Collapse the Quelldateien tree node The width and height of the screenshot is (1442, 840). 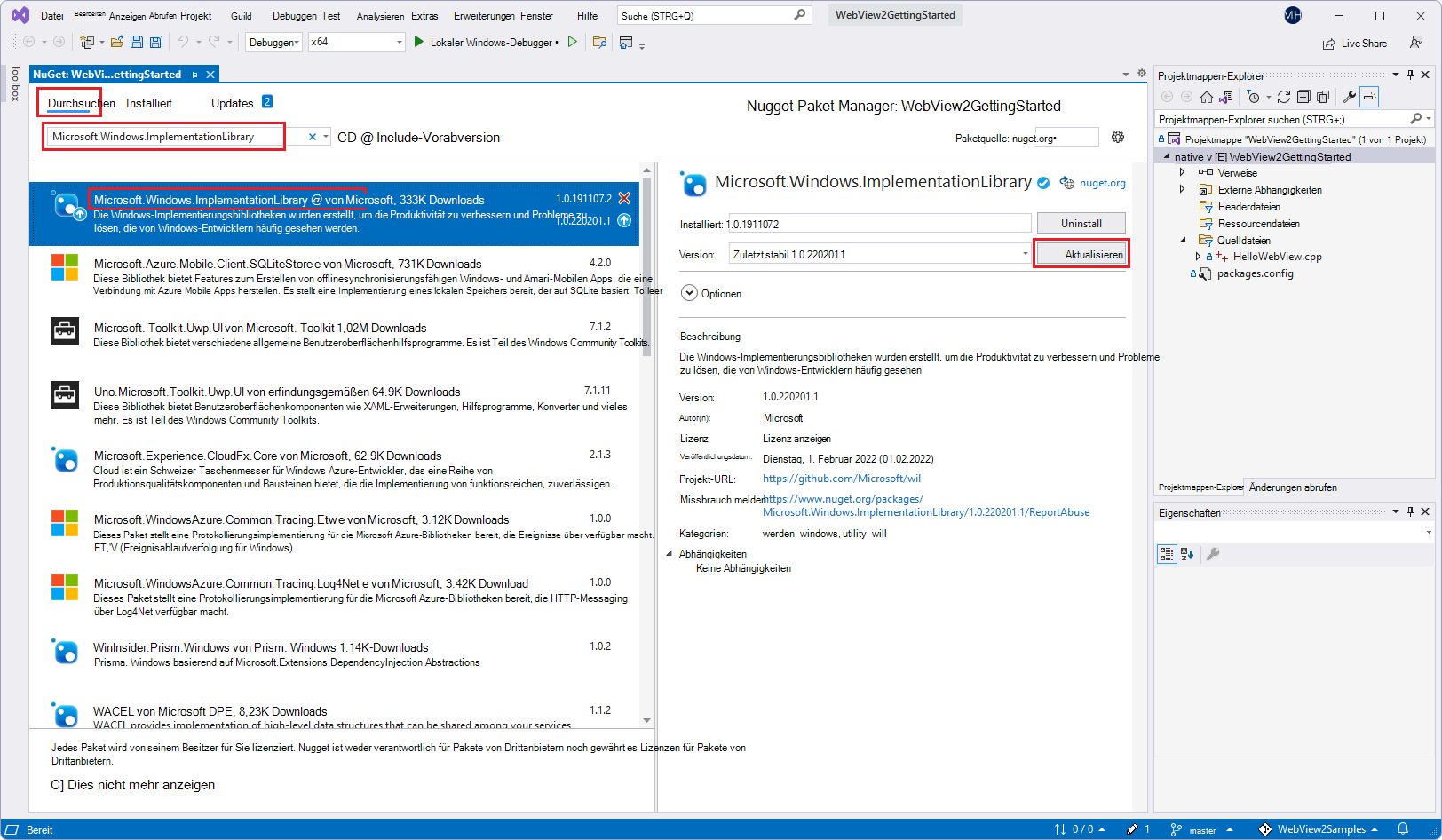click(x=1183, y=240)
